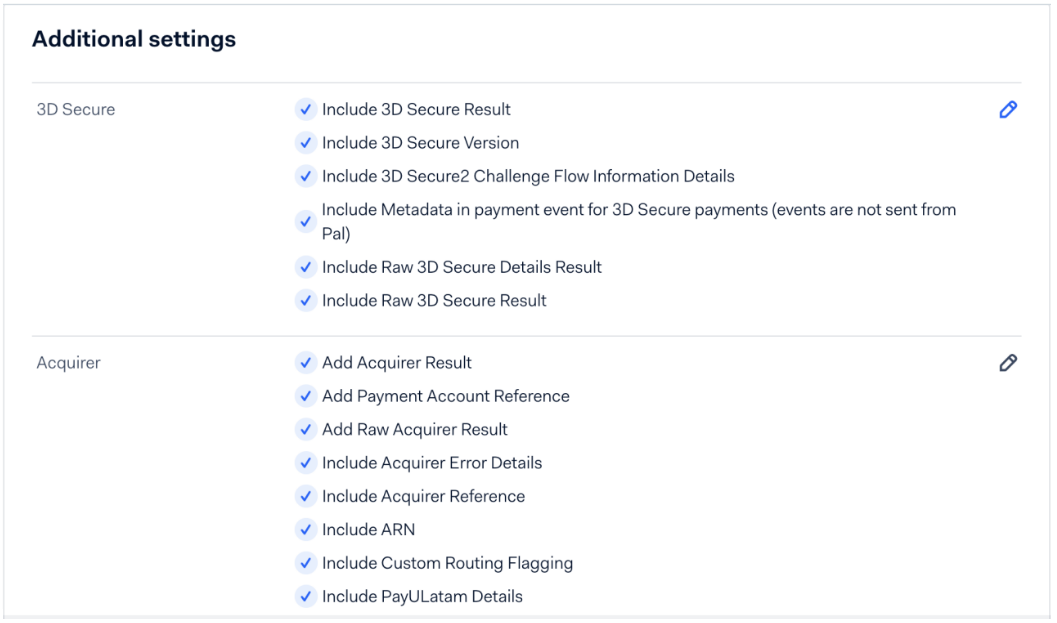1057x623 pixels.
Task: Click the checkmark icon next to Include ARN
Action: 305,530
